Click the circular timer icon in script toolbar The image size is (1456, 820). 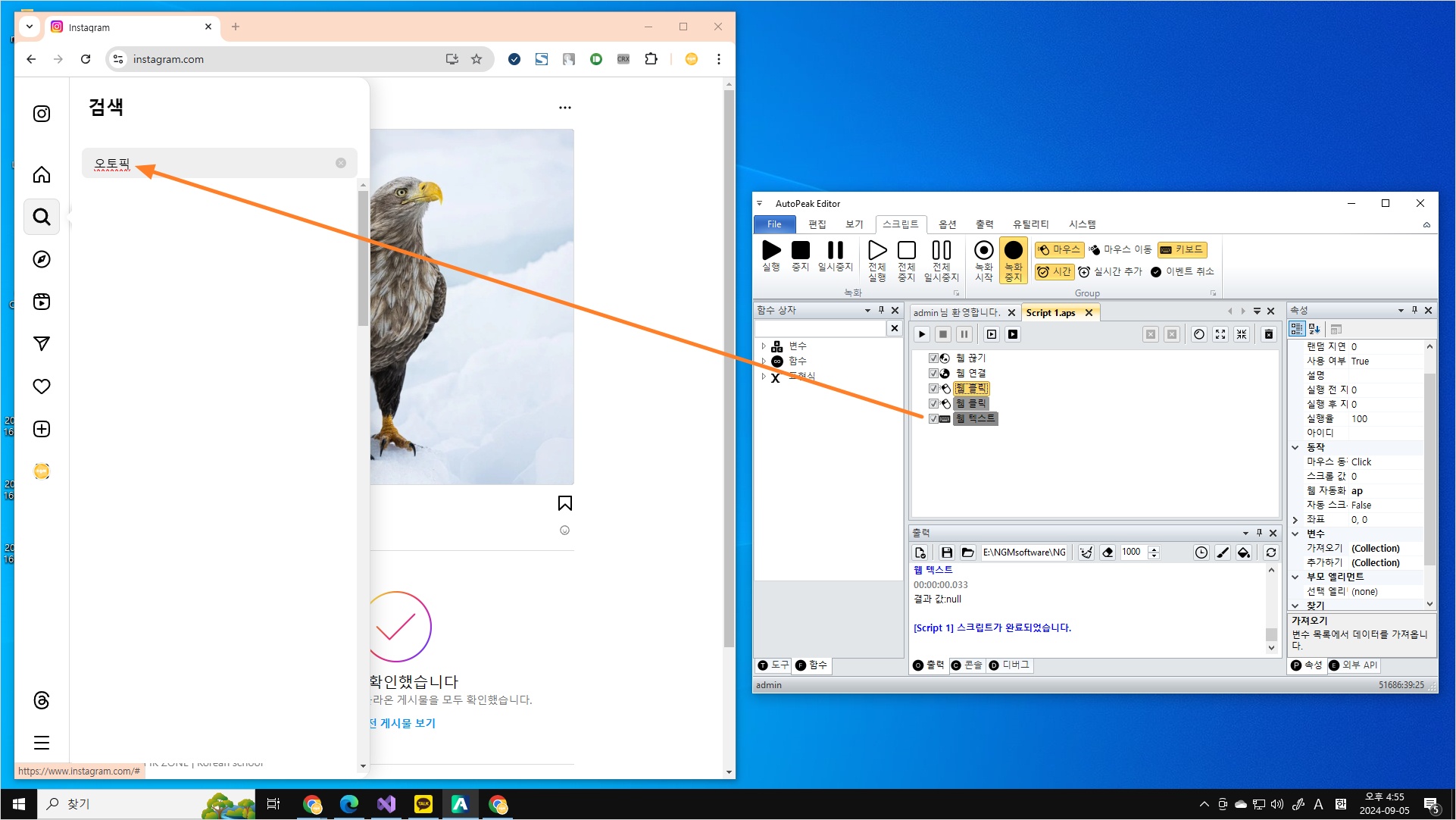click(x=1199, y=334)
